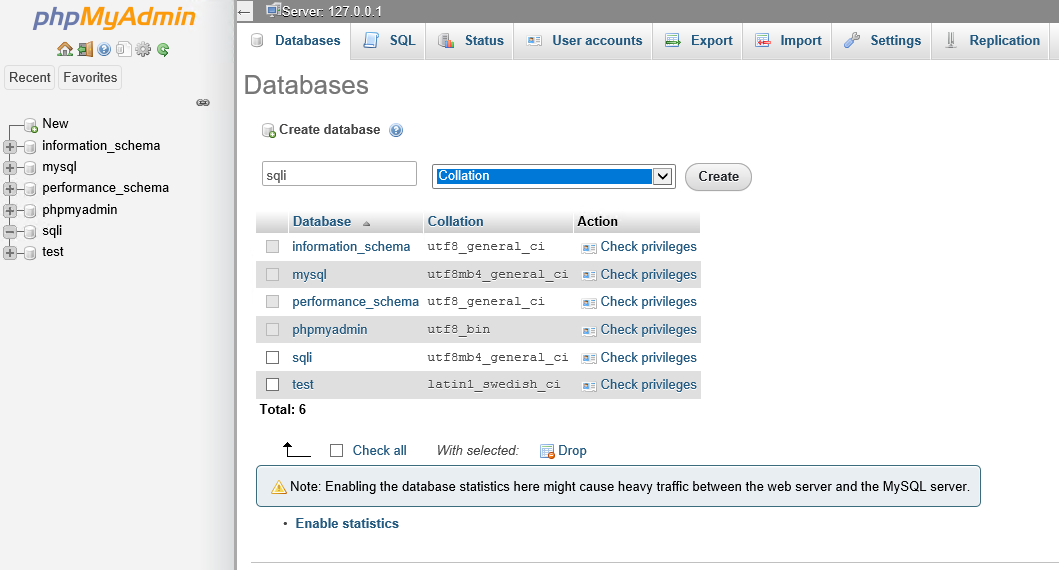The image size is (1059, 570).
Task: Click disabled checkbox for performance_schema row
Action: (272, 301)
